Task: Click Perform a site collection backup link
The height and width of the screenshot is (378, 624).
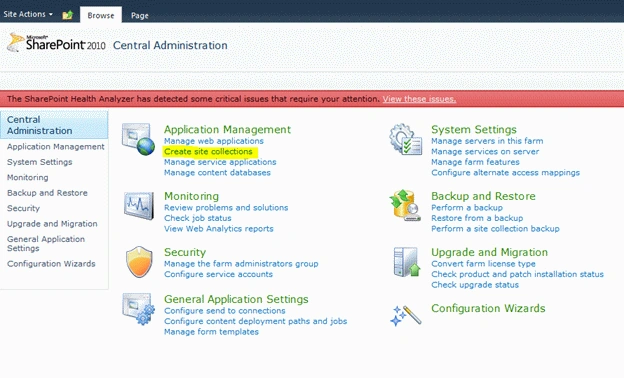Action: 495,229
